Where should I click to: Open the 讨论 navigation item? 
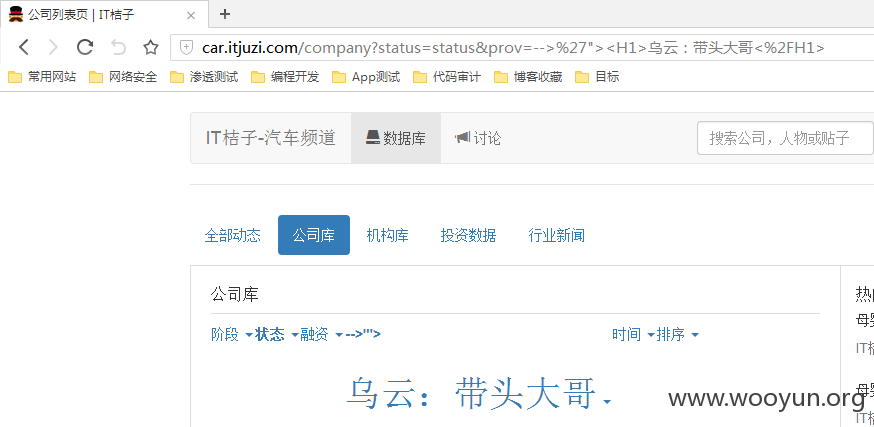point(478,138)
